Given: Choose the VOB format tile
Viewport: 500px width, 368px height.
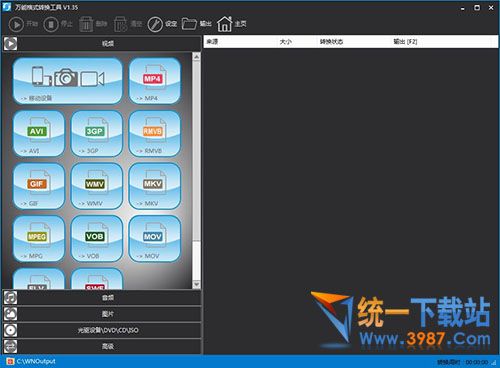Looking at the screenshot, I should pos(97,239).
